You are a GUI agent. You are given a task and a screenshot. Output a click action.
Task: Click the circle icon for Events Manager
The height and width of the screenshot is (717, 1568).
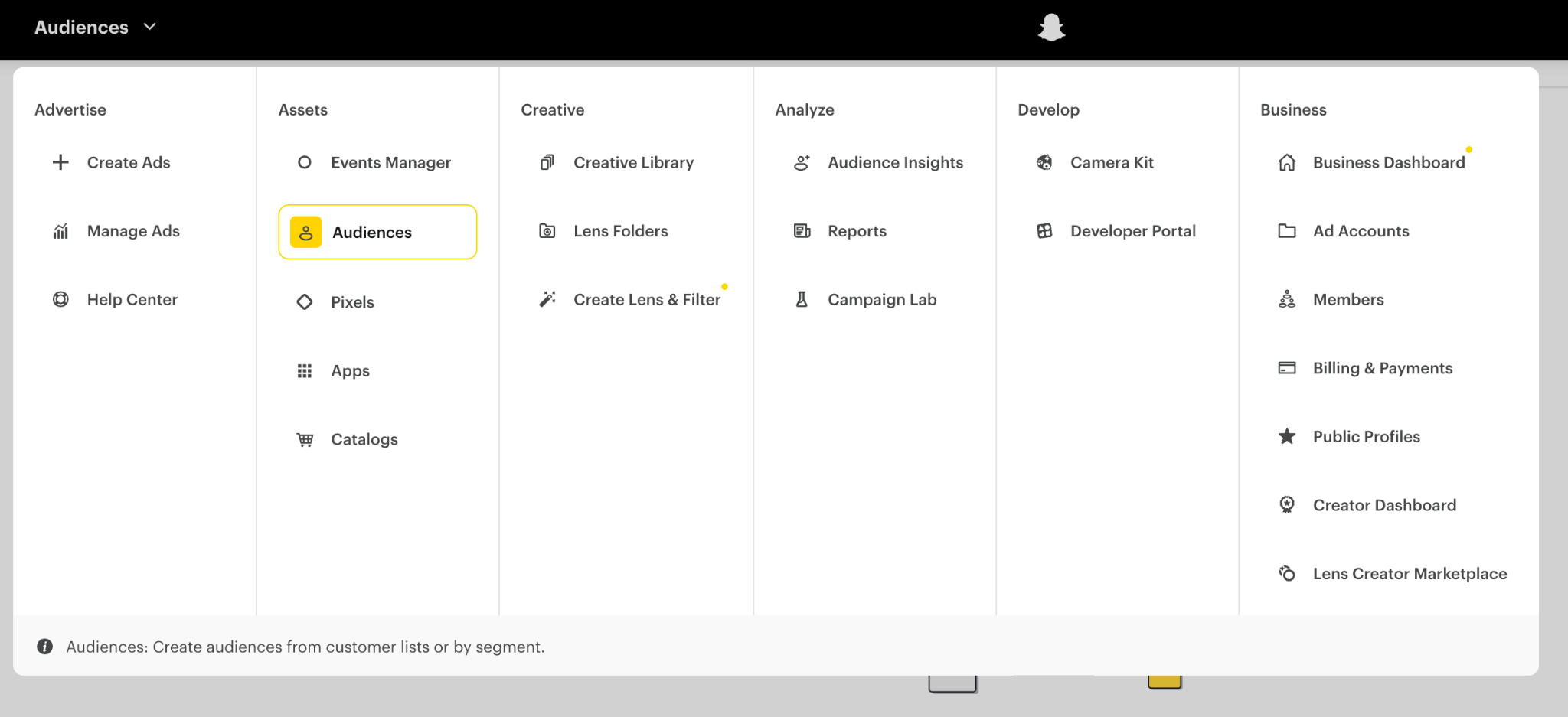coord(305,162)
